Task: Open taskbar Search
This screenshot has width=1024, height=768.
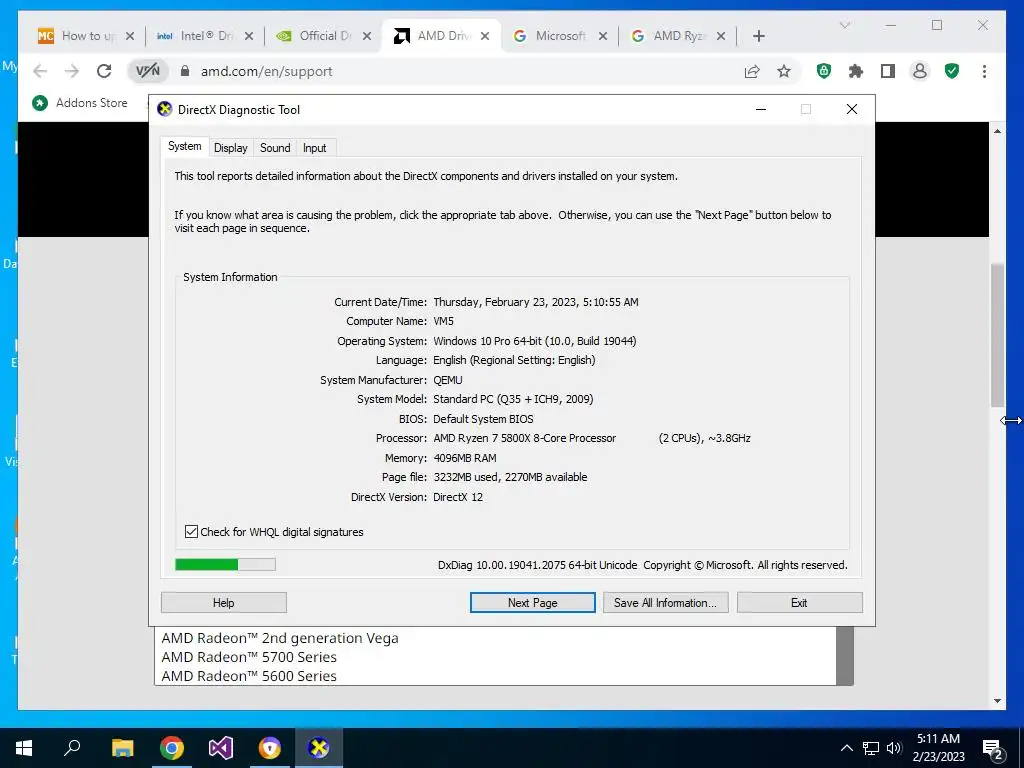Action: click(x=72, y=748)
